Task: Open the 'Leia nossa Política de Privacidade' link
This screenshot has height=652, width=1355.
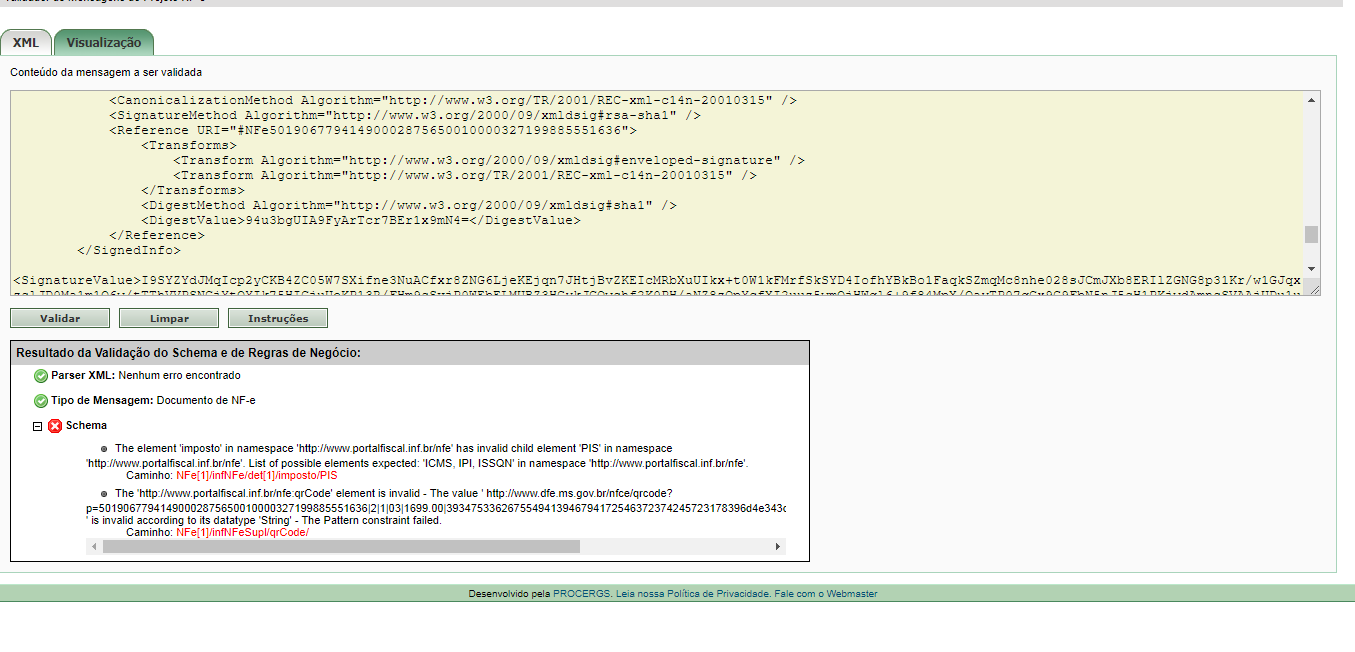Action: click(692, 594)
